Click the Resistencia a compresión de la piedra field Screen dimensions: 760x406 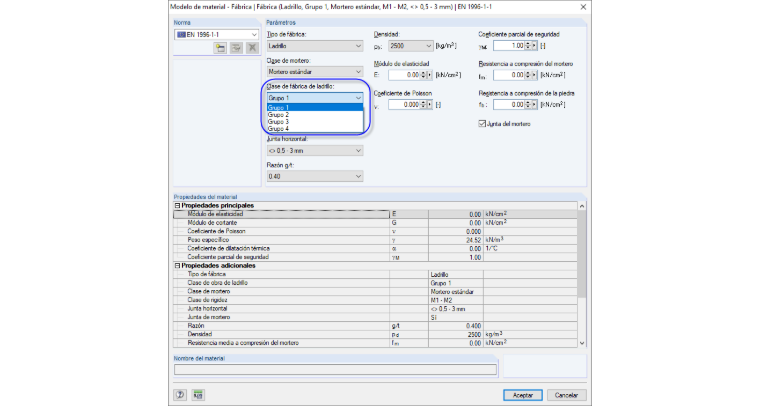pyautogui.click(x=509, y=105)
